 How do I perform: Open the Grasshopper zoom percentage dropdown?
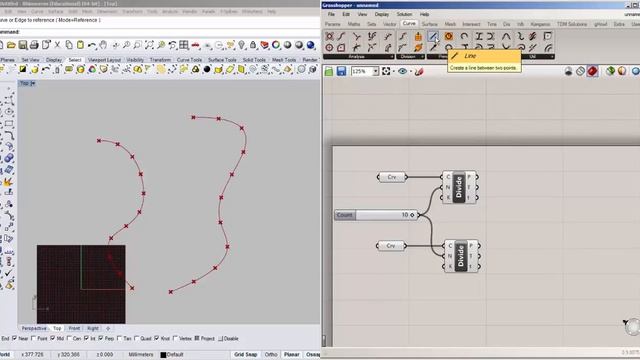[x=376, y=71]
